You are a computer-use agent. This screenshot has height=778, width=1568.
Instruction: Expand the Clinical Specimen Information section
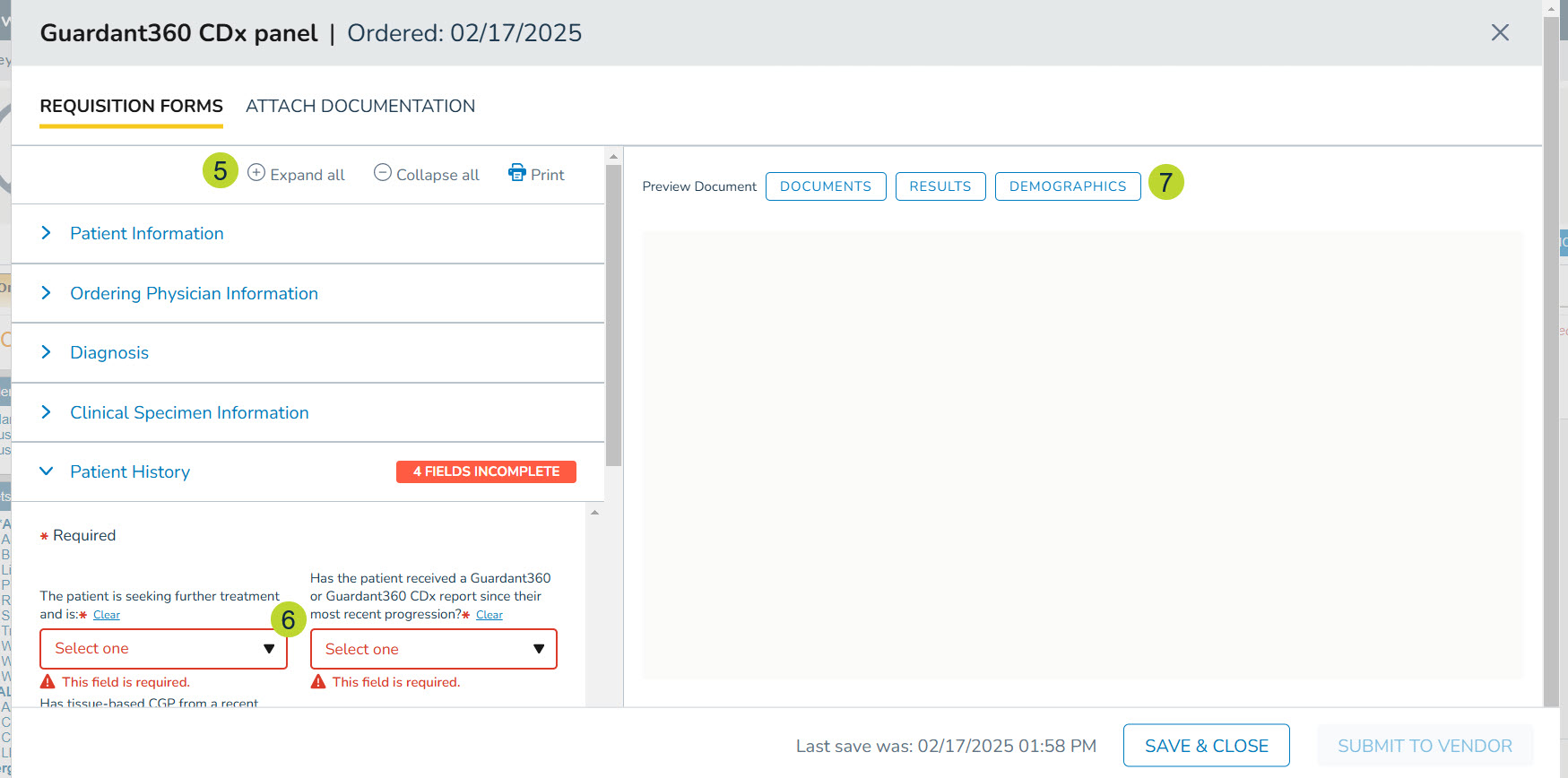click(x=189, y=413)
